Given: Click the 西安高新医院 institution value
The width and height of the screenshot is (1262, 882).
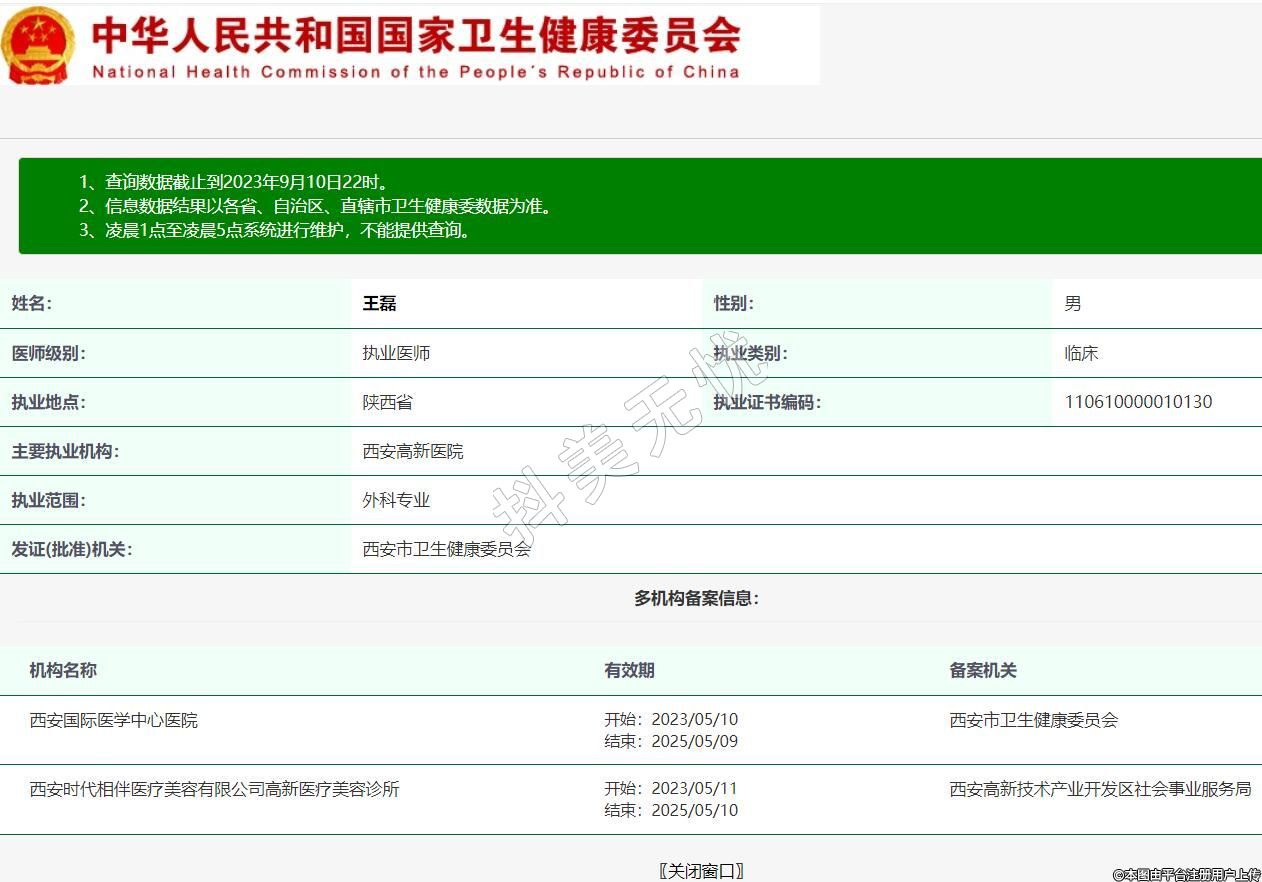Looking at the screenshot, I should click(x=413, y=451).
